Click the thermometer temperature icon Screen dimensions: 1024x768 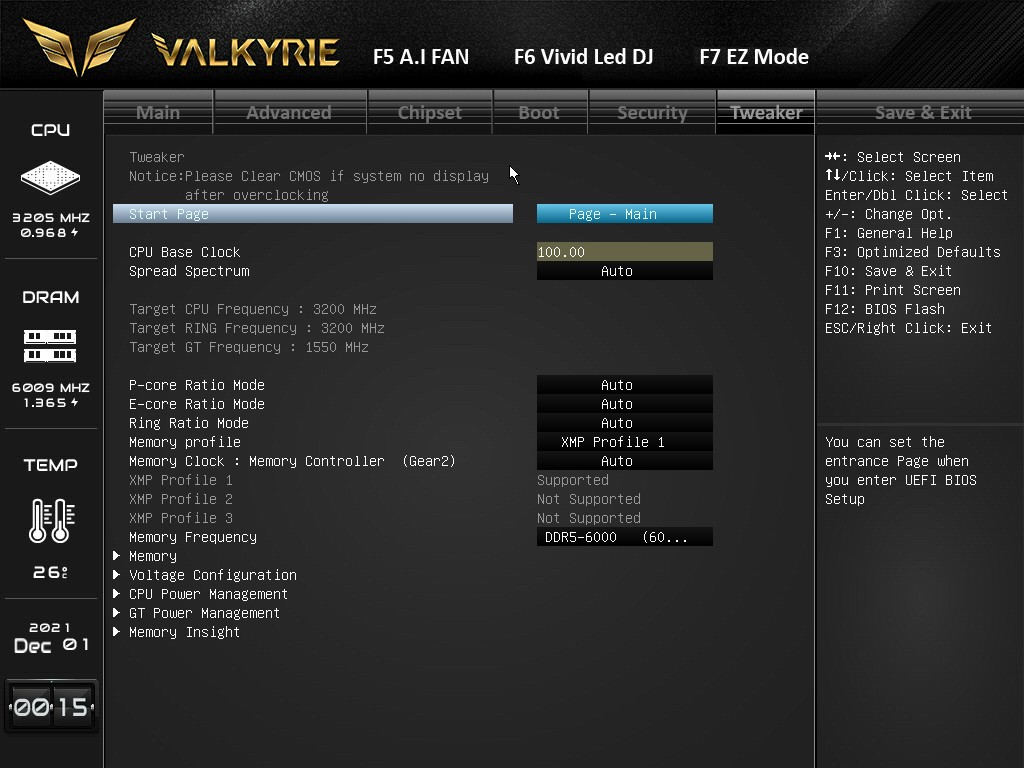click(52, 520)
